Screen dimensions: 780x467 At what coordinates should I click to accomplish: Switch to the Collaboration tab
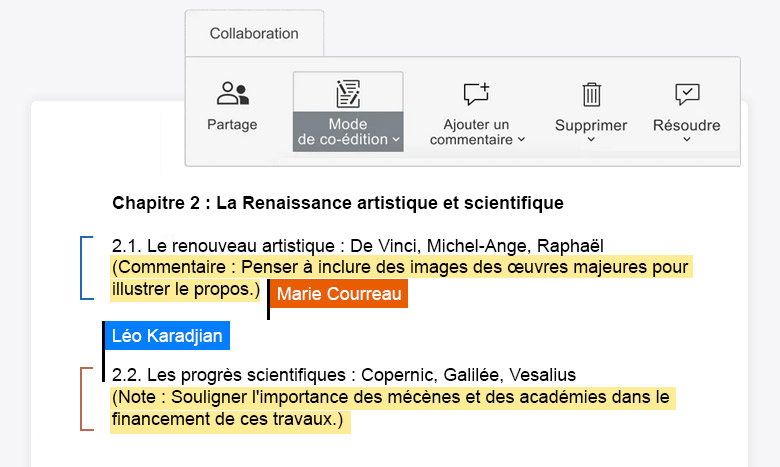click(254, 33)
